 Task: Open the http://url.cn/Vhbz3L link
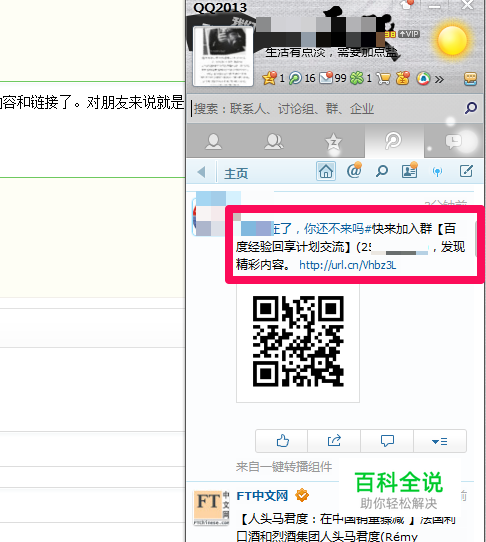tap(347, 265)
